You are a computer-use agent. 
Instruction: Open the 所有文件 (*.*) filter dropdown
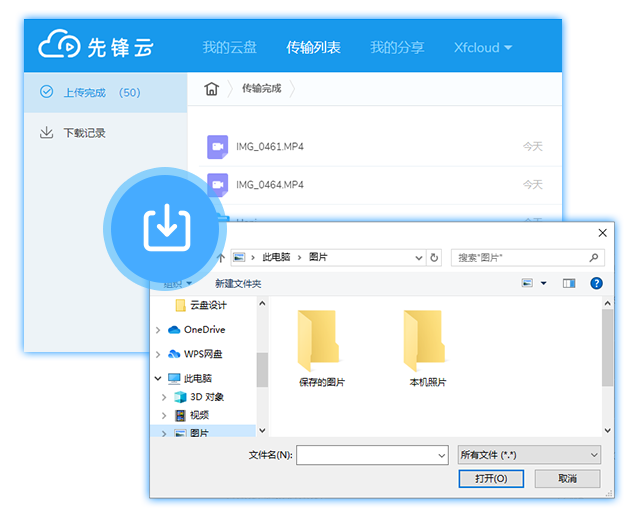pyautogui.click(x=529, y=455)
